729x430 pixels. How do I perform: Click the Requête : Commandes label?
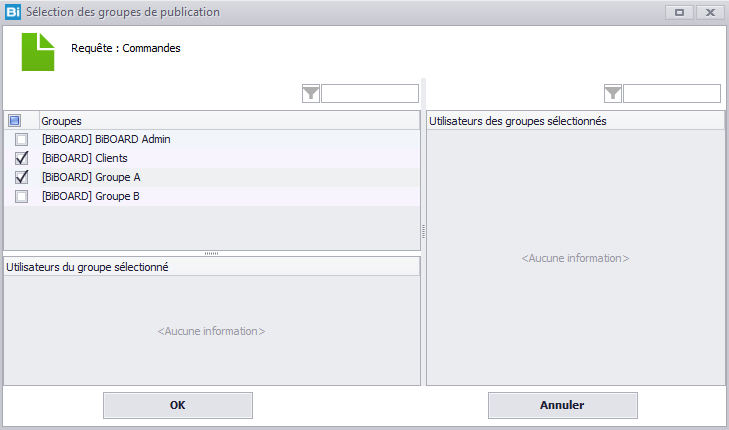[x=126, y=48]
